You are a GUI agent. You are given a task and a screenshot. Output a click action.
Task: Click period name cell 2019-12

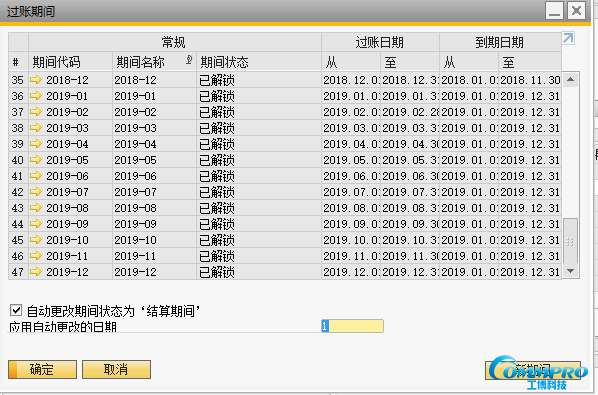click(x=154, y=272)
